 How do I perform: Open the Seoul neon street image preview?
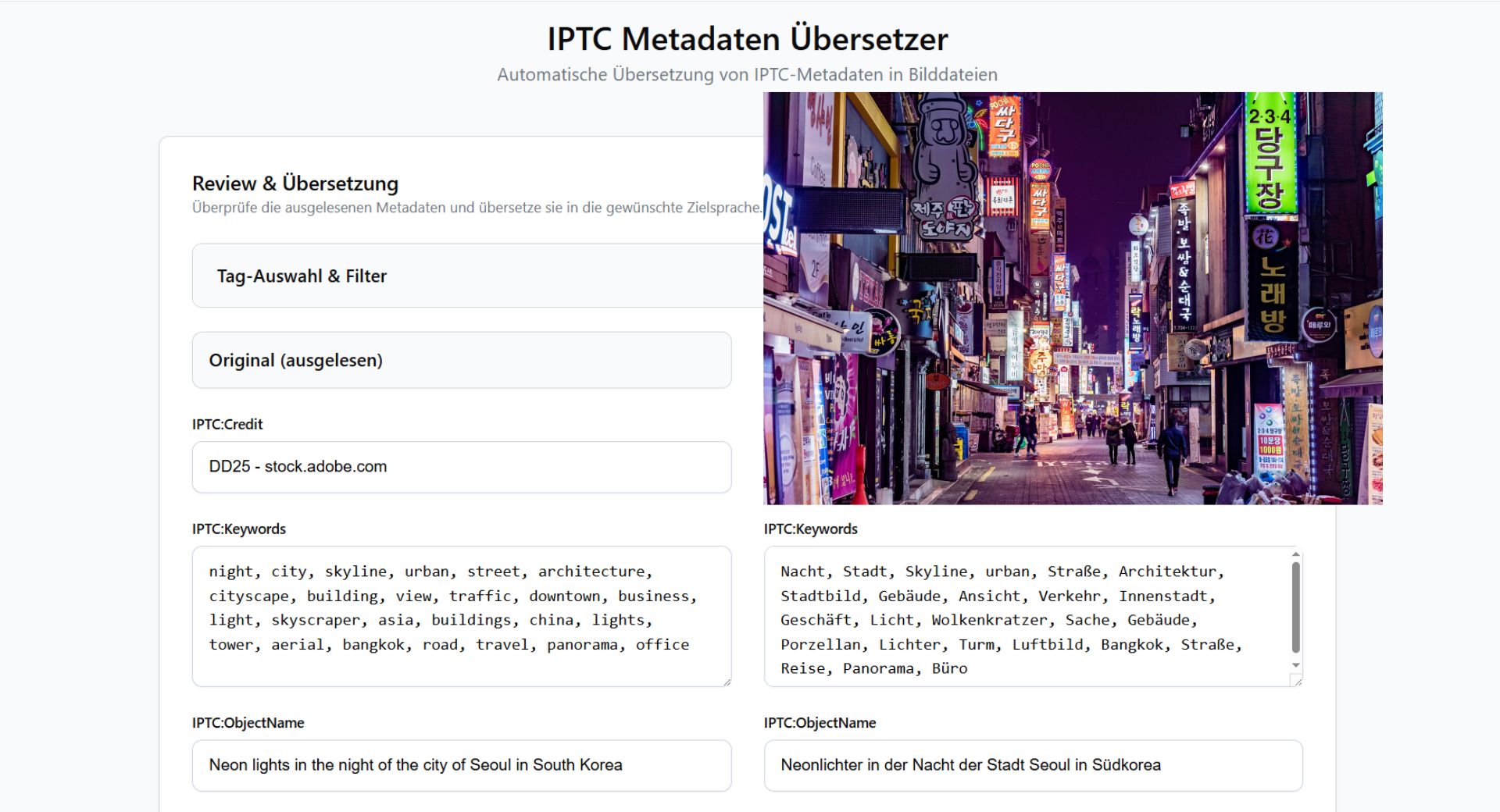(x=1072, y=298)
